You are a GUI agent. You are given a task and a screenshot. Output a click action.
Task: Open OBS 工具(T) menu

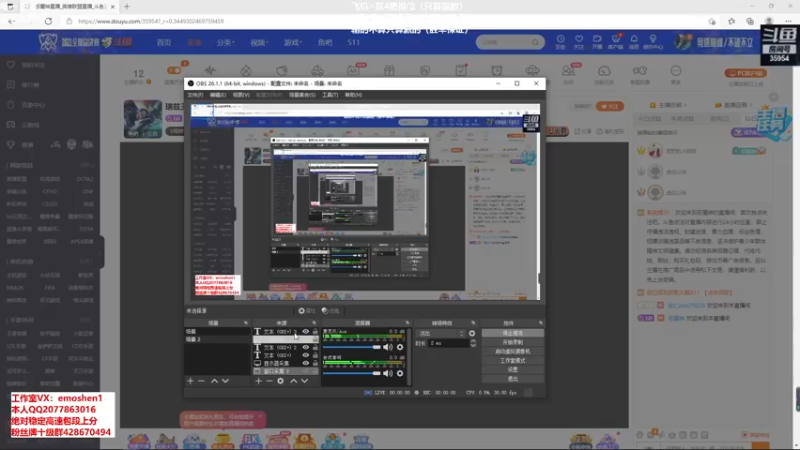tap(330, 95)
